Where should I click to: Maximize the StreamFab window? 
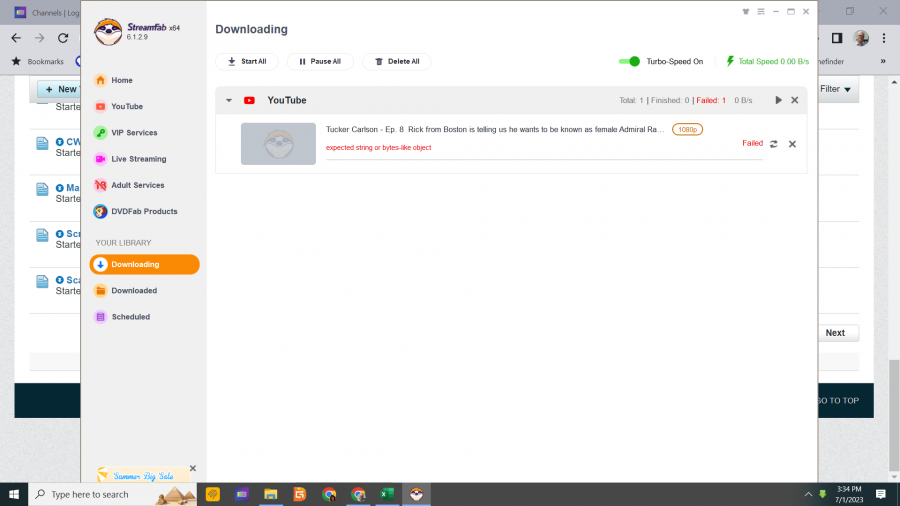(x=791, y=11)
